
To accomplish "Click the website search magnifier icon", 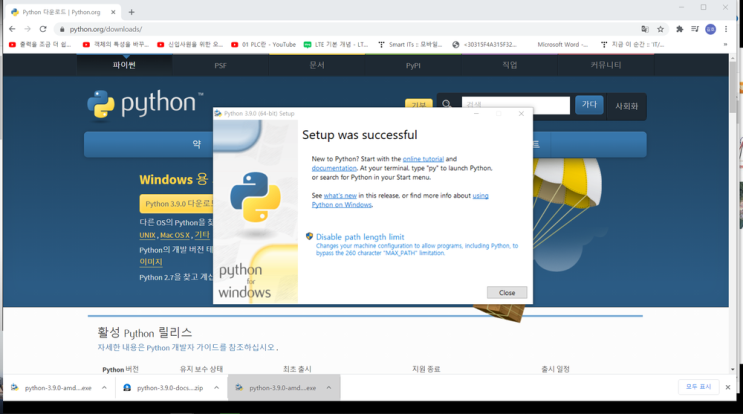I will click(x=446, y=104).
